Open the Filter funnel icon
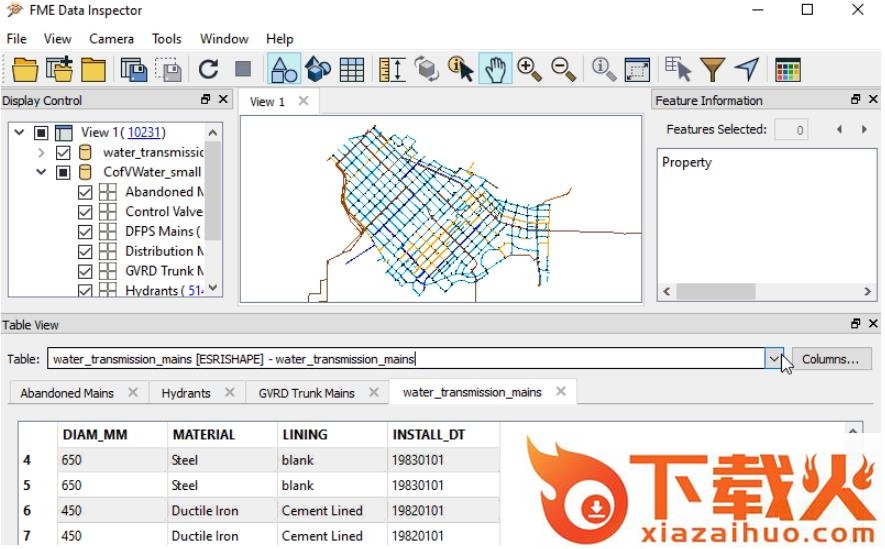 [x=712, y=70]
